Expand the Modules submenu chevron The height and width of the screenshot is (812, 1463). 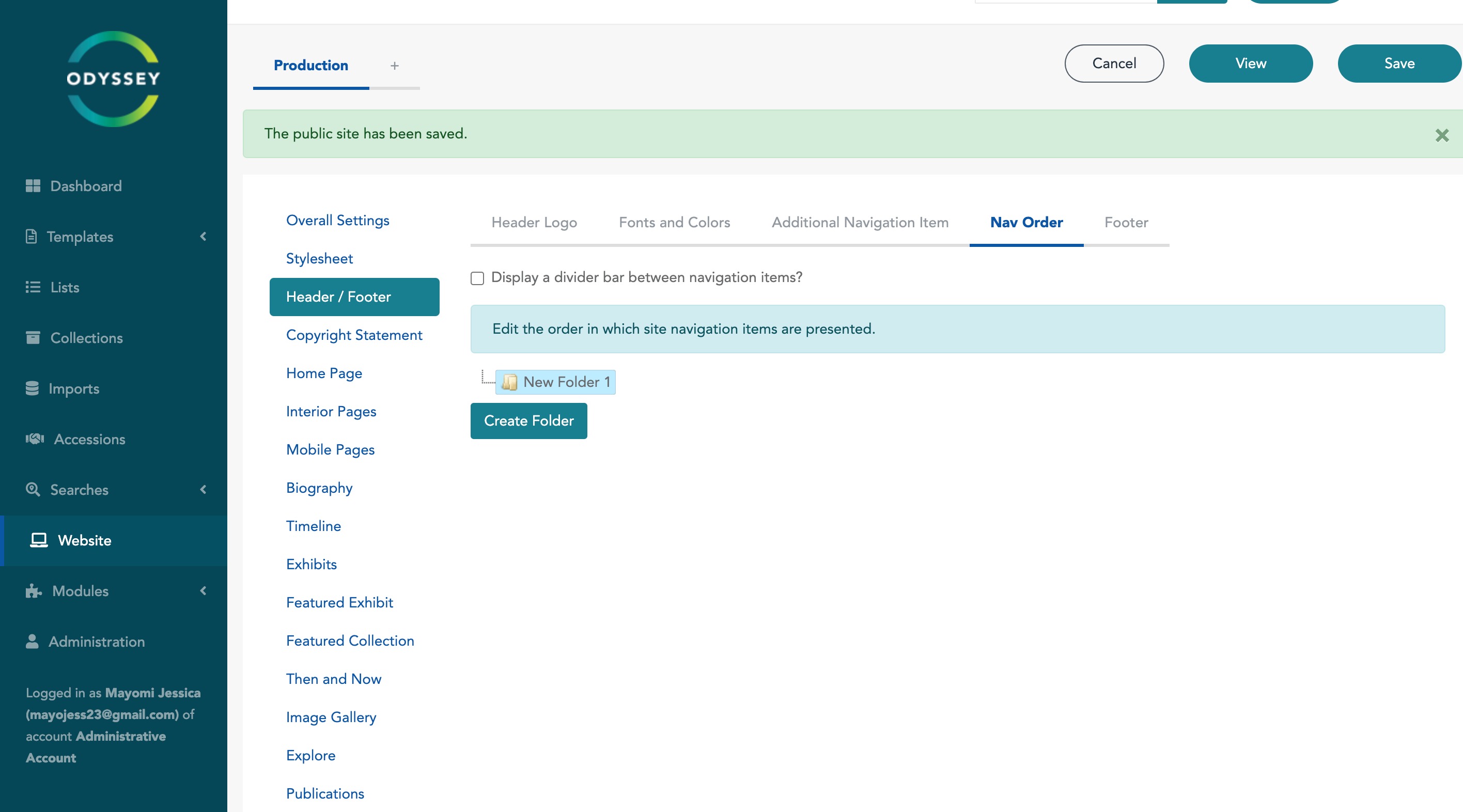tap(204, 590)
